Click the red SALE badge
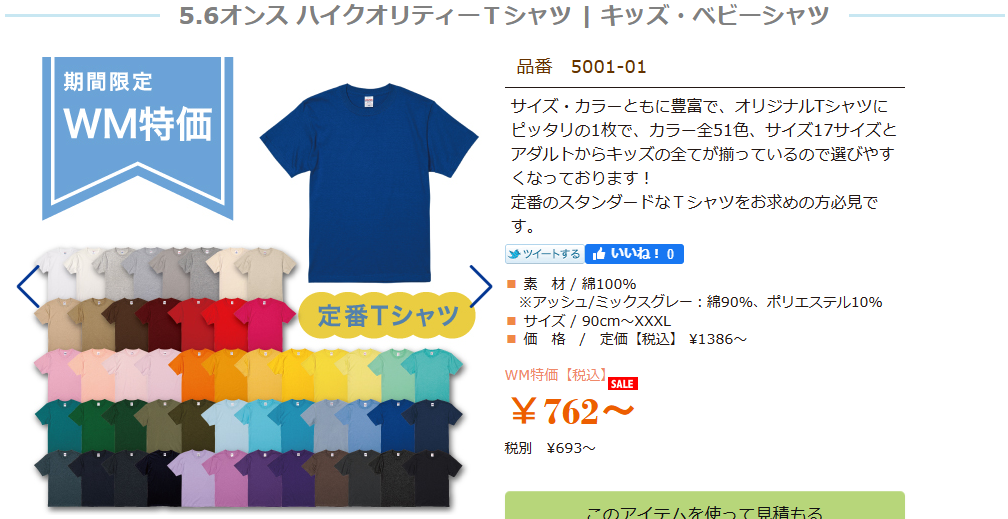1008x519 pixels. pyautogui.click(x=622, y=384)
